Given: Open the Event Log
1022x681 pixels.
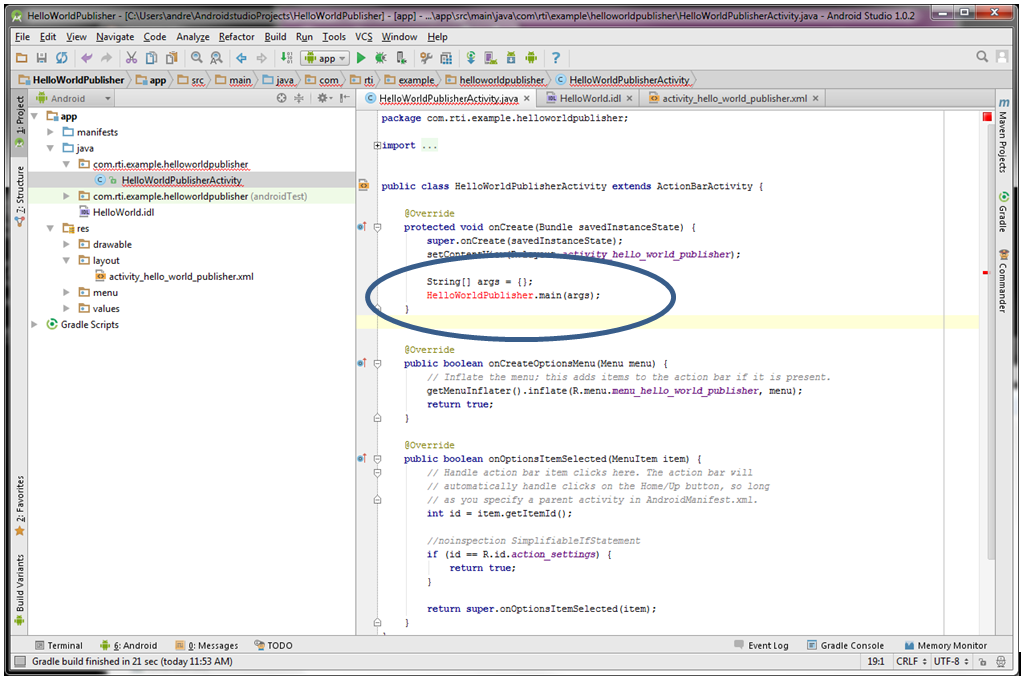Looking at the screenshot, I should 761,646.
